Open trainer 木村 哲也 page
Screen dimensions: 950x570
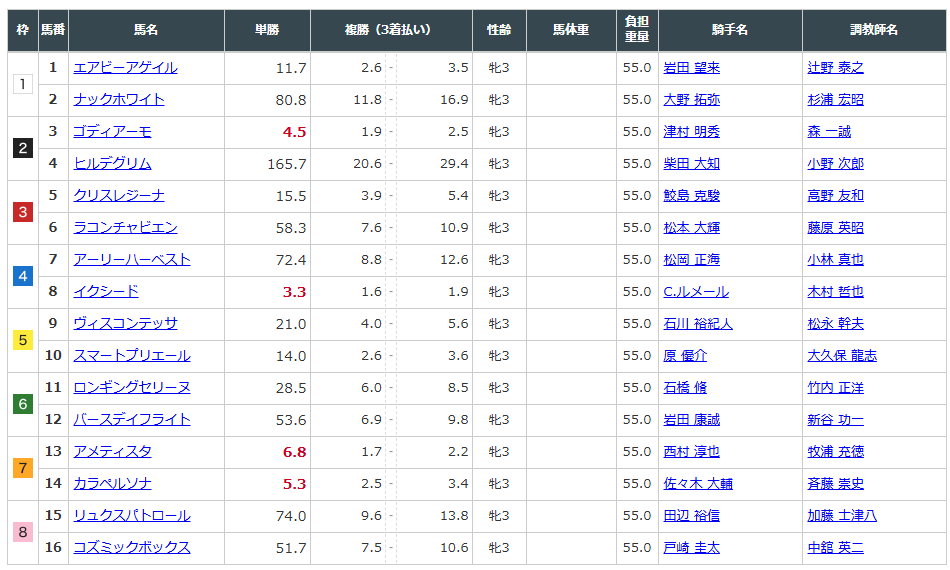[835, 292]
